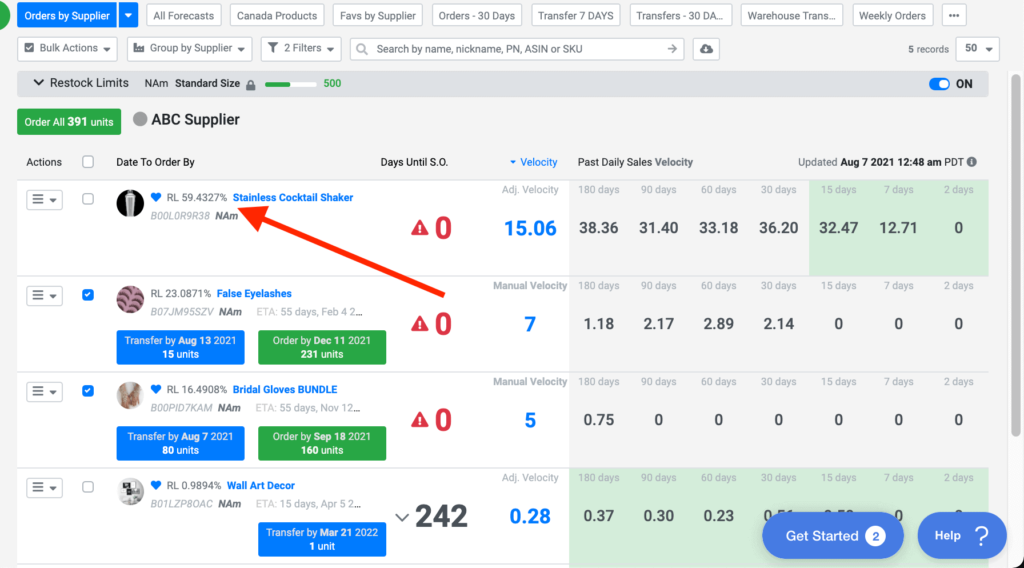Click the Restock Limits green progress bar
This screenshot has width=1024, height=568.
tap(290, 84)
